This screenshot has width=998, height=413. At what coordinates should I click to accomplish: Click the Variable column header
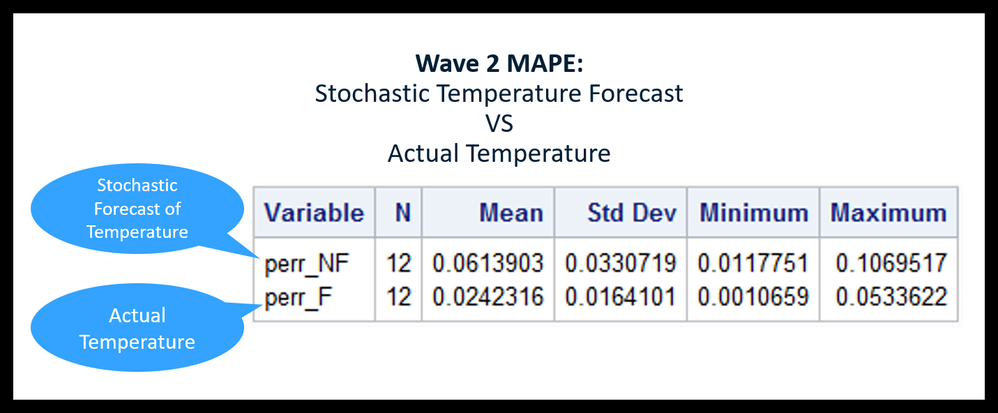pyautogui.click(x=313, y=212)
